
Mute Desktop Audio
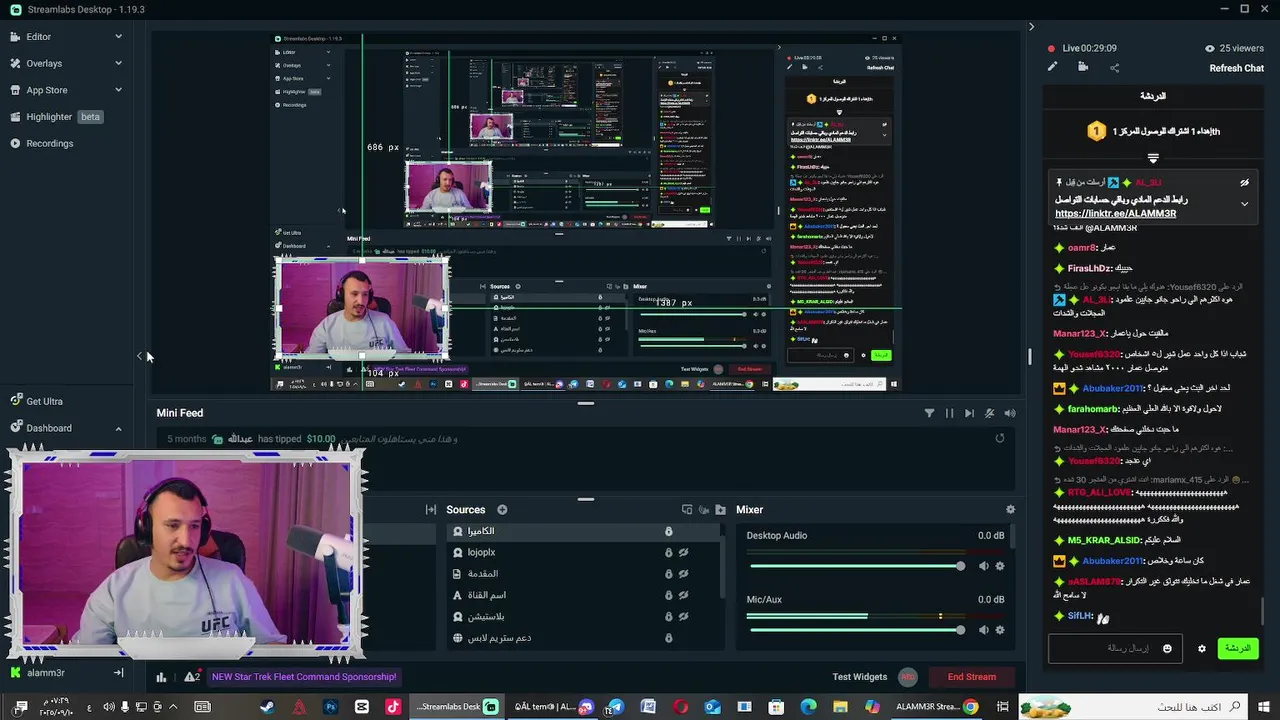[x=983, y=566]
